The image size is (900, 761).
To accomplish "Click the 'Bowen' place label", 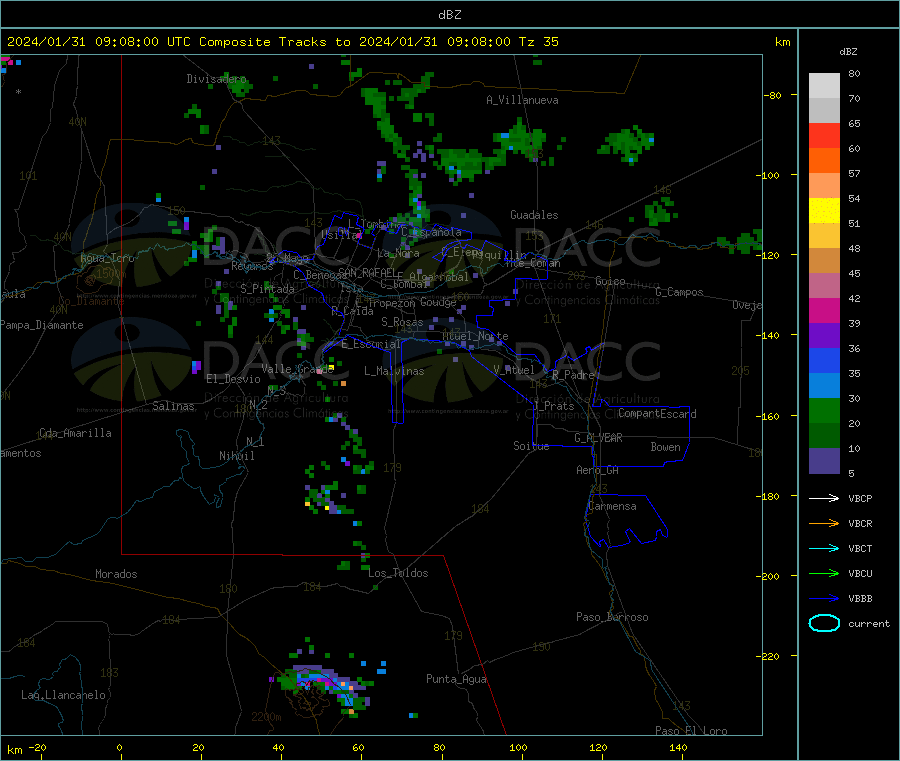I will [x=665, y=447].
